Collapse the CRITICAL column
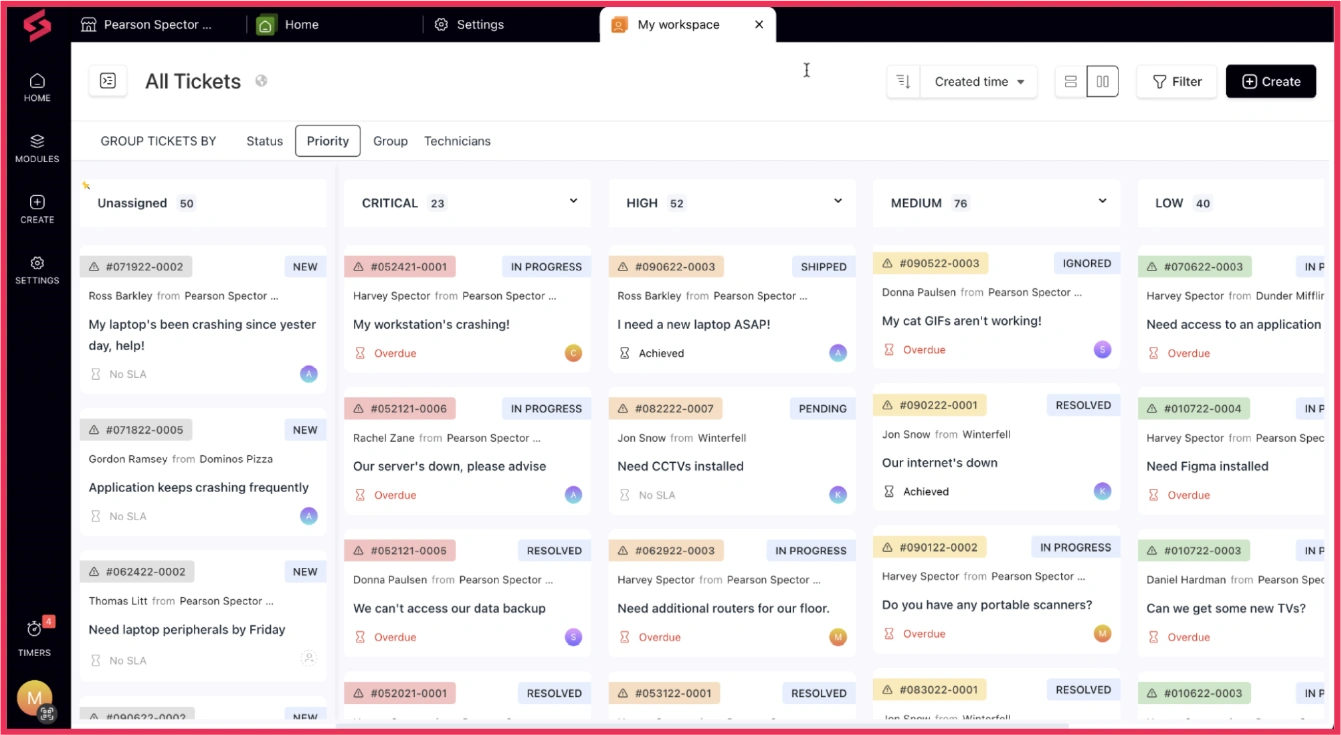This screenshot has width=1341, height=735. point(573,200)
